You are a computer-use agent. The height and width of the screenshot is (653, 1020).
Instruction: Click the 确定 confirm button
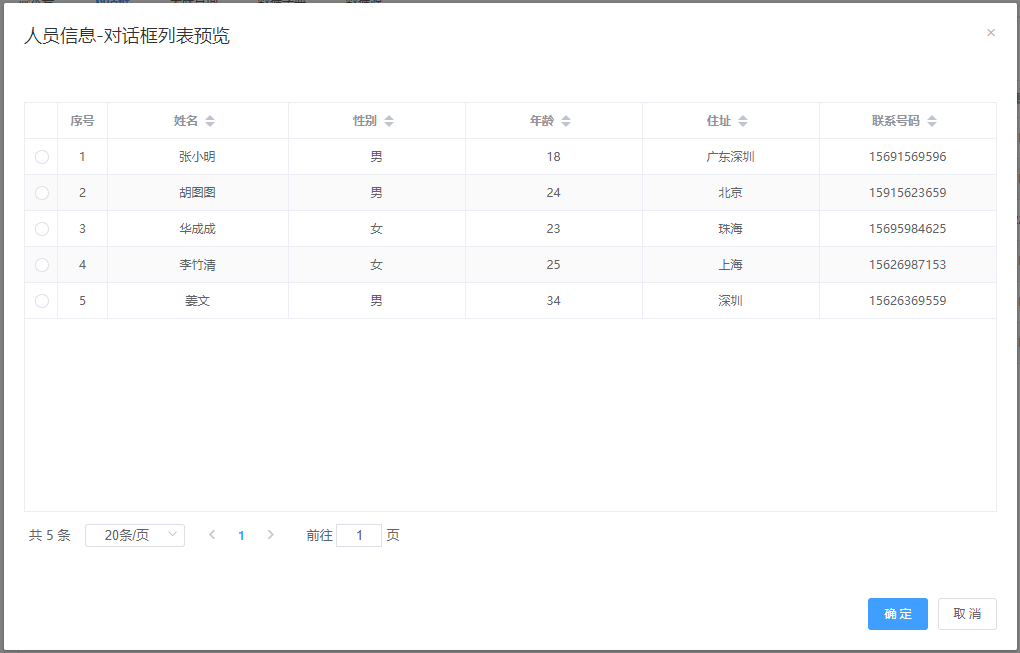click(897, 614)
